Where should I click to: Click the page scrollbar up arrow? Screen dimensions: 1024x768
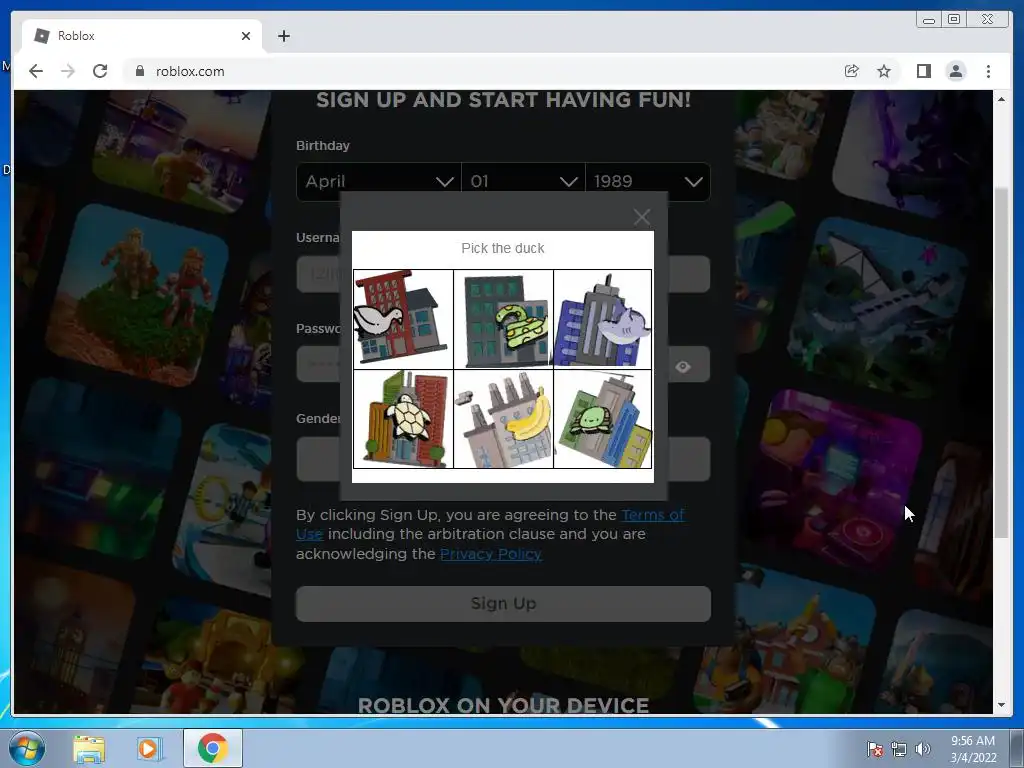pos(1001,99)
